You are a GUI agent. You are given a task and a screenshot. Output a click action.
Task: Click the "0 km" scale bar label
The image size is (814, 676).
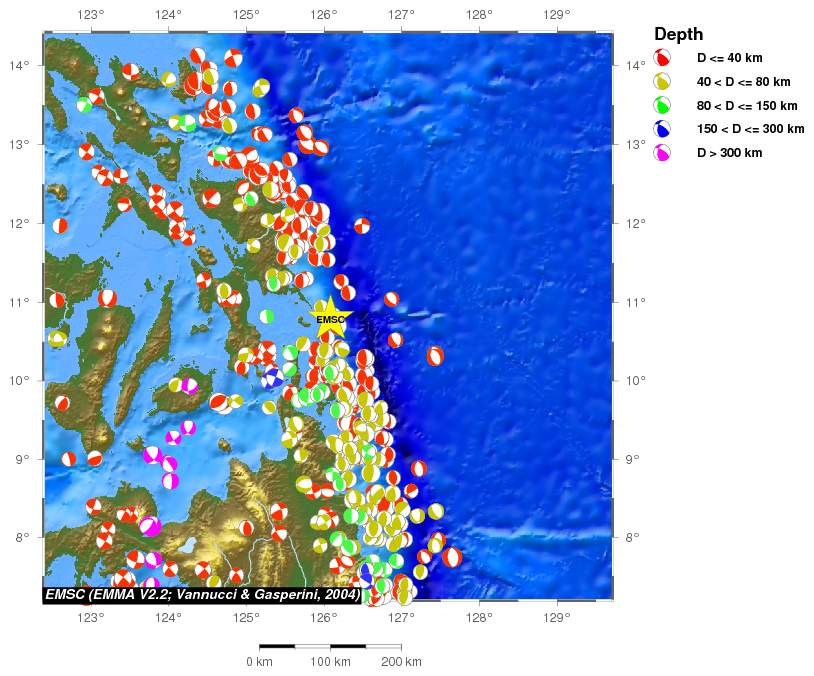point(259,662)
